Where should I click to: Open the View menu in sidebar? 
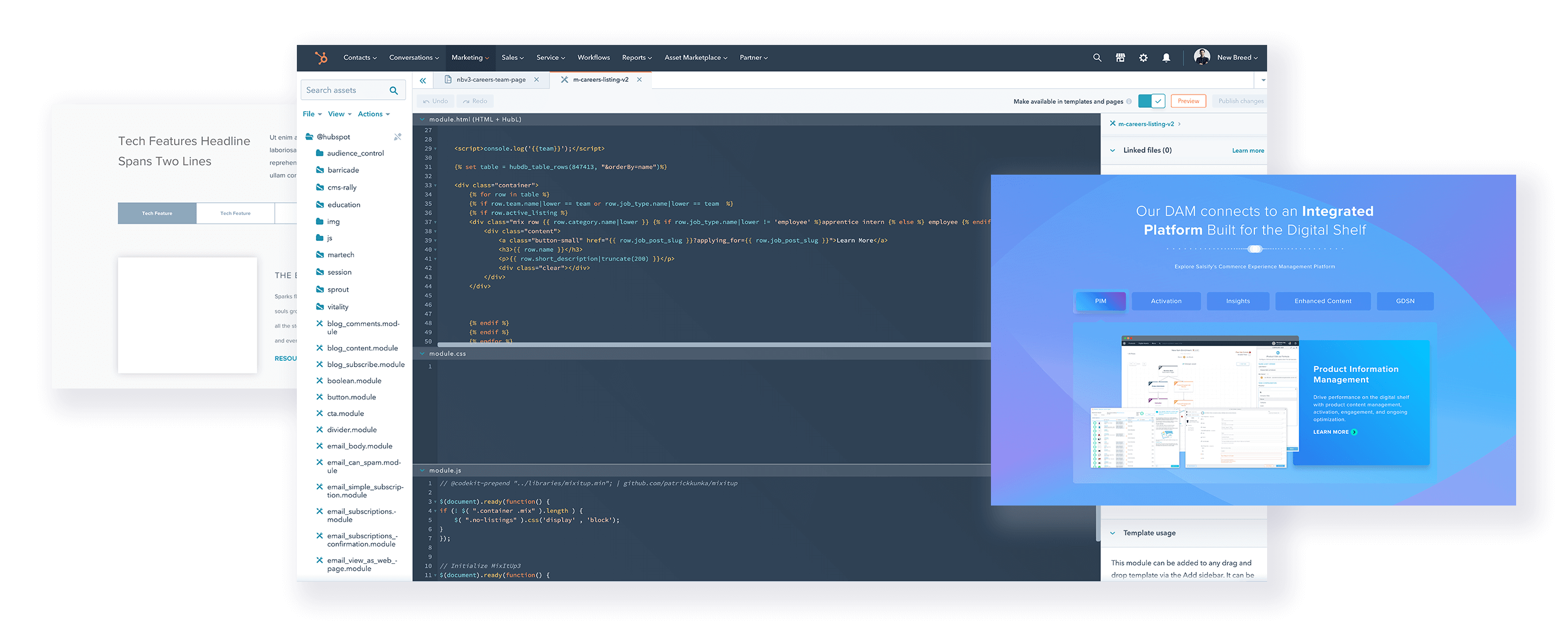click(340, 114)
